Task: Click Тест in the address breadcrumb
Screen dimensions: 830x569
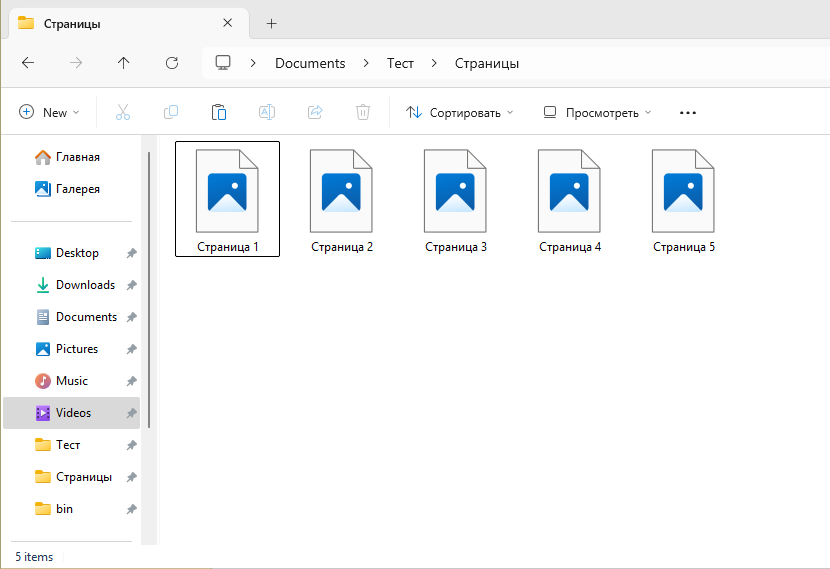Action: tap(400, 63)
